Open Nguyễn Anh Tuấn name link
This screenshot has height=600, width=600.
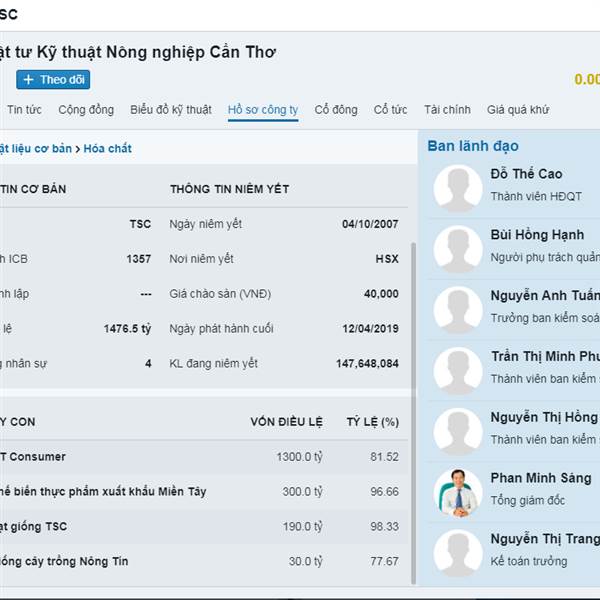(x=545, y=296)
